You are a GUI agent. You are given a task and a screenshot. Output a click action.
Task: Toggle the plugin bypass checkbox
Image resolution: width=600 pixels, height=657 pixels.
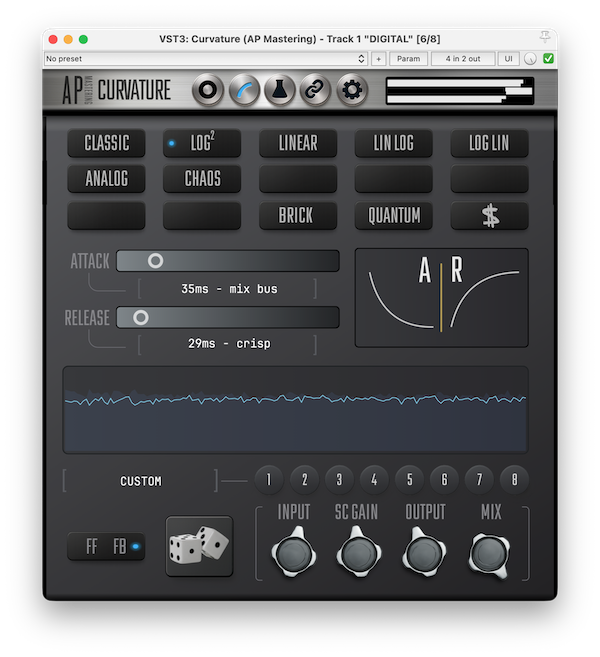(548, 59)
